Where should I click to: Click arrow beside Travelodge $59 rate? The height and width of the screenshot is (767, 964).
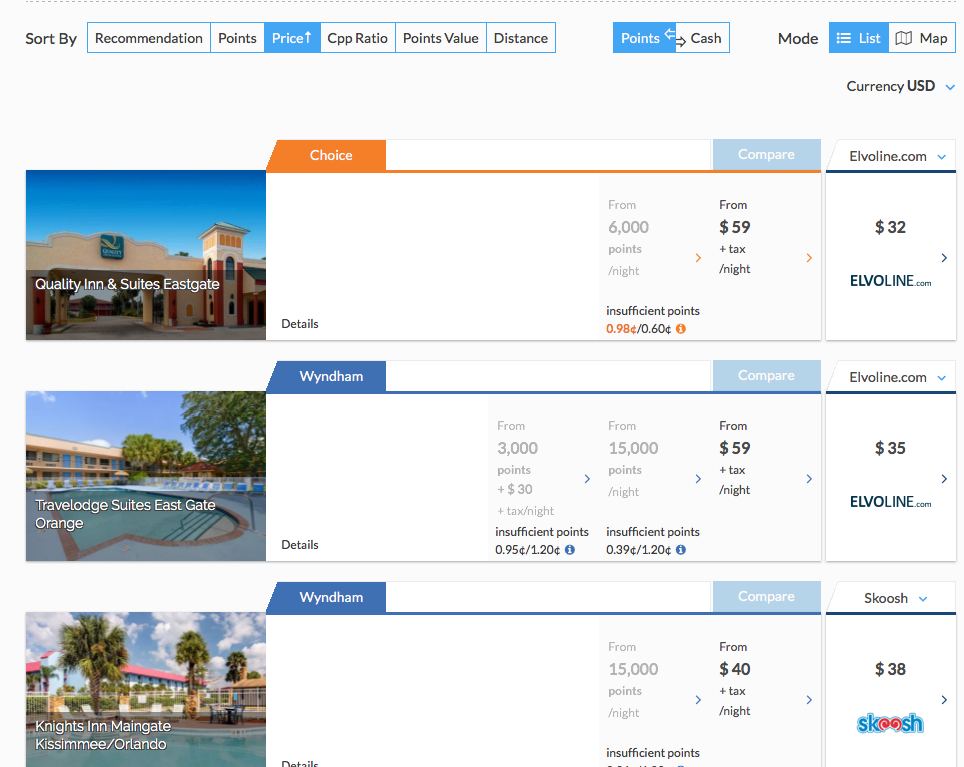809,479
